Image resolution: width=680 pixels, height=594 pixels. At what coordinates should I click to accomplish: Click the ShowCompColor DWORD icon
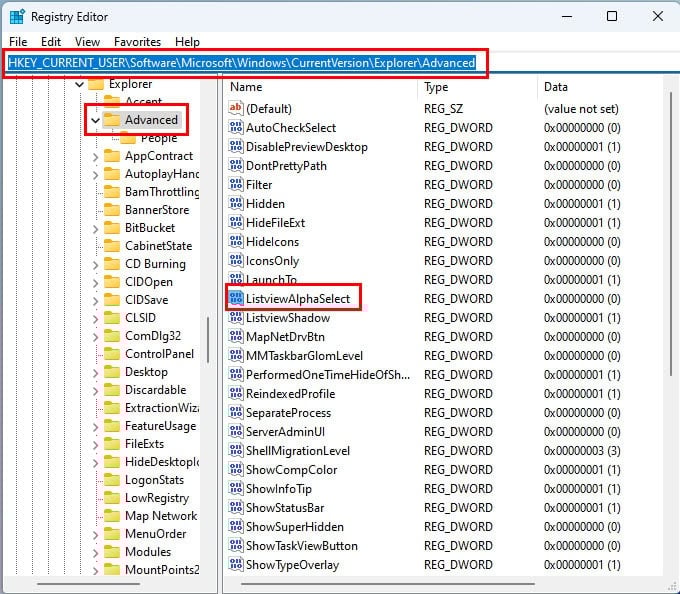[236, 470]
